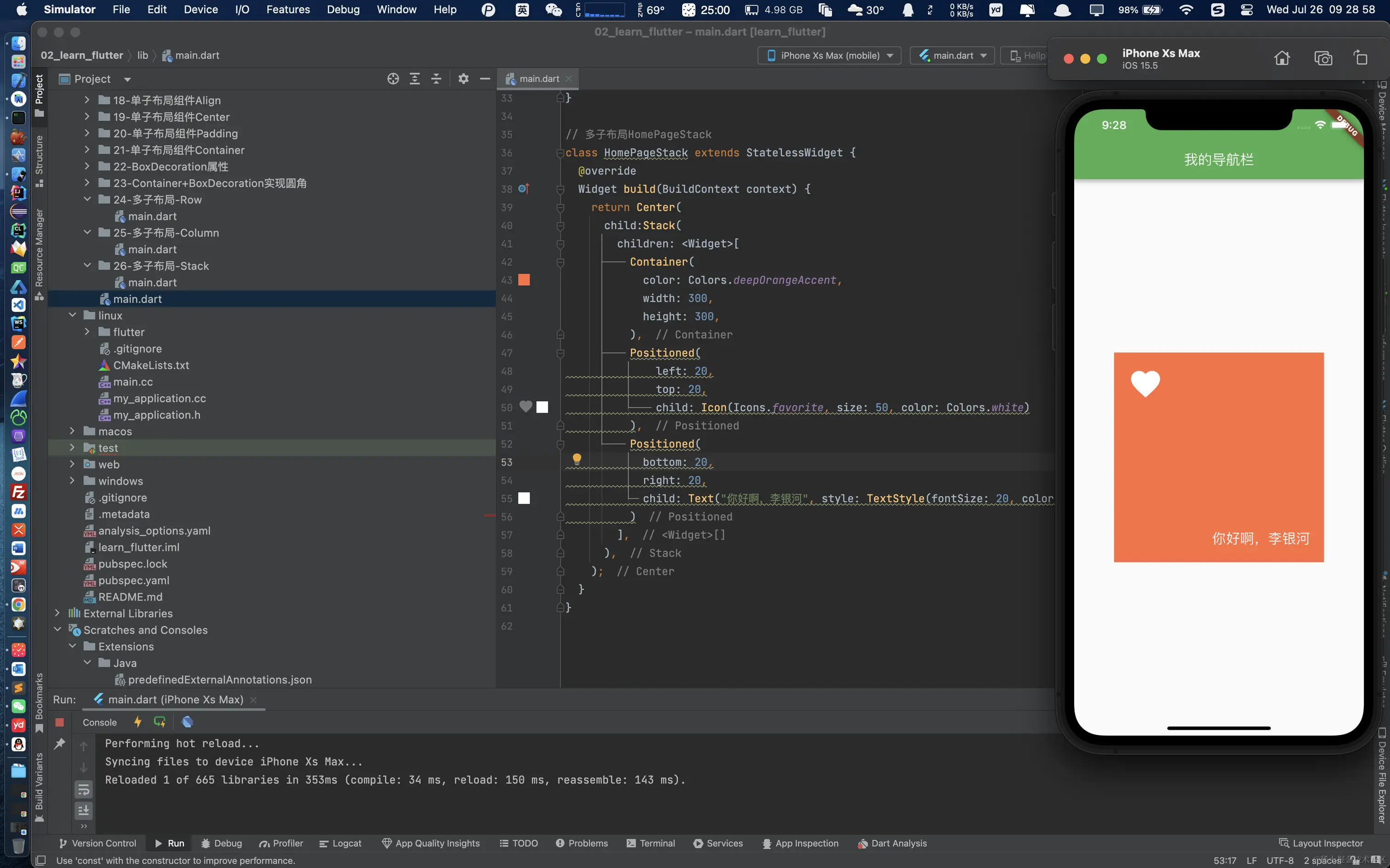The image size is (1390, 868).
Task: Click the Flutter Hot Reload lightning icon
Action: click(x=138, y=721)
